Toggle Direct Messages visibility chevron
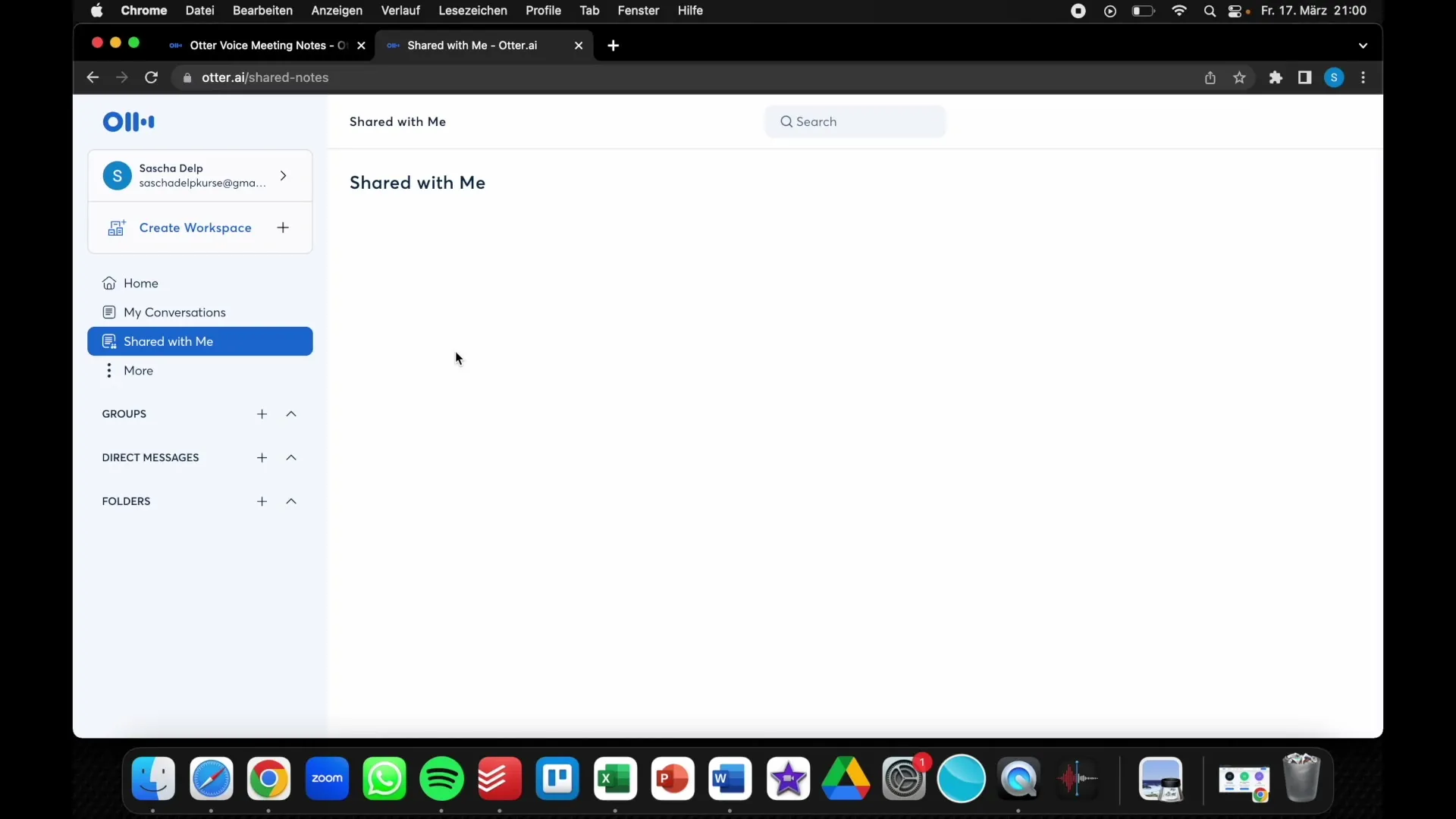Image resolution: width=1456 pixels, height=819 pixels. tap(291, 457)
